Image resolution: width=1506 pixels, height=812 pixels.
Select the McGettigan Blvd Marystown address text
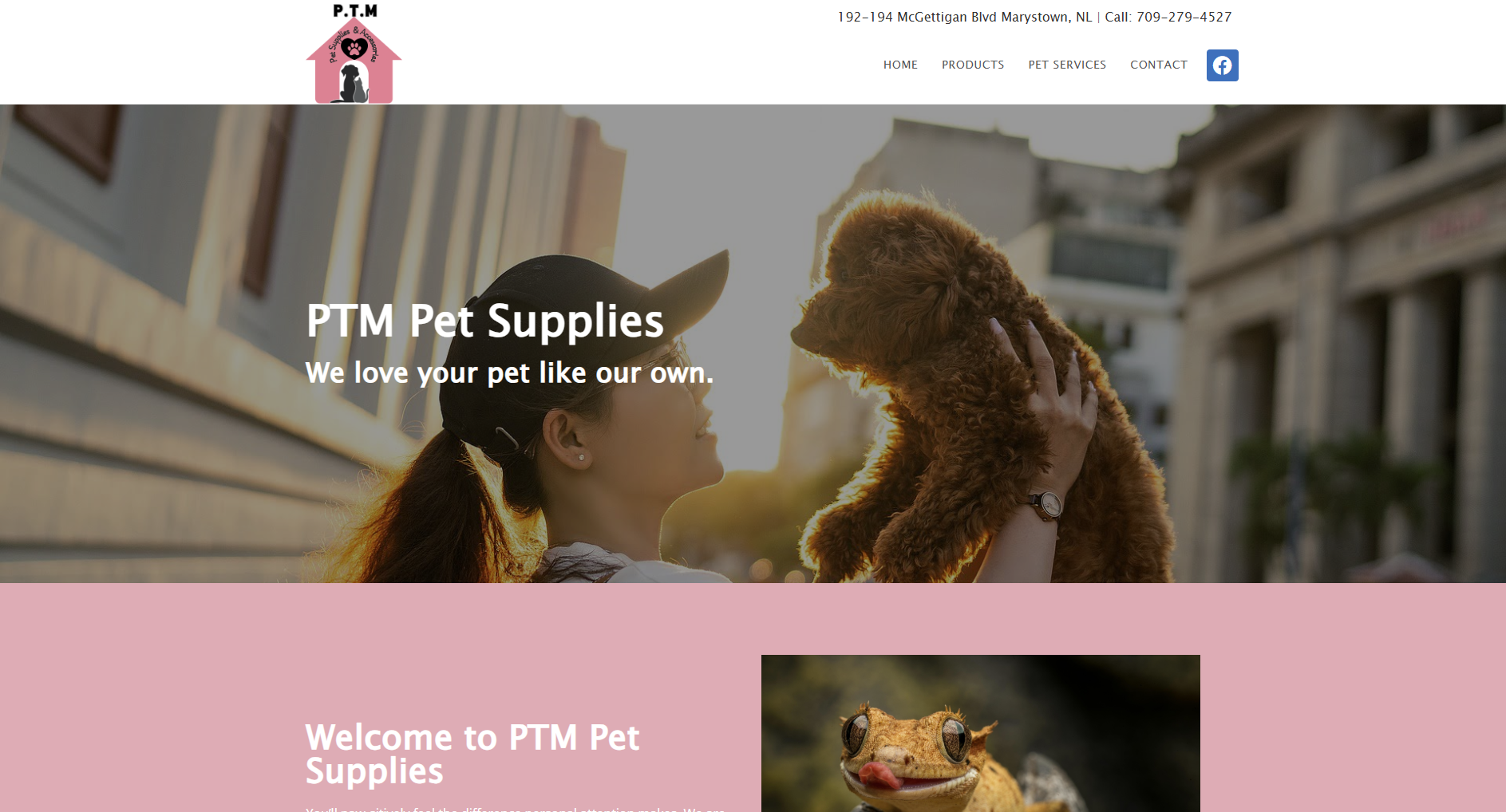pos(964,17)
